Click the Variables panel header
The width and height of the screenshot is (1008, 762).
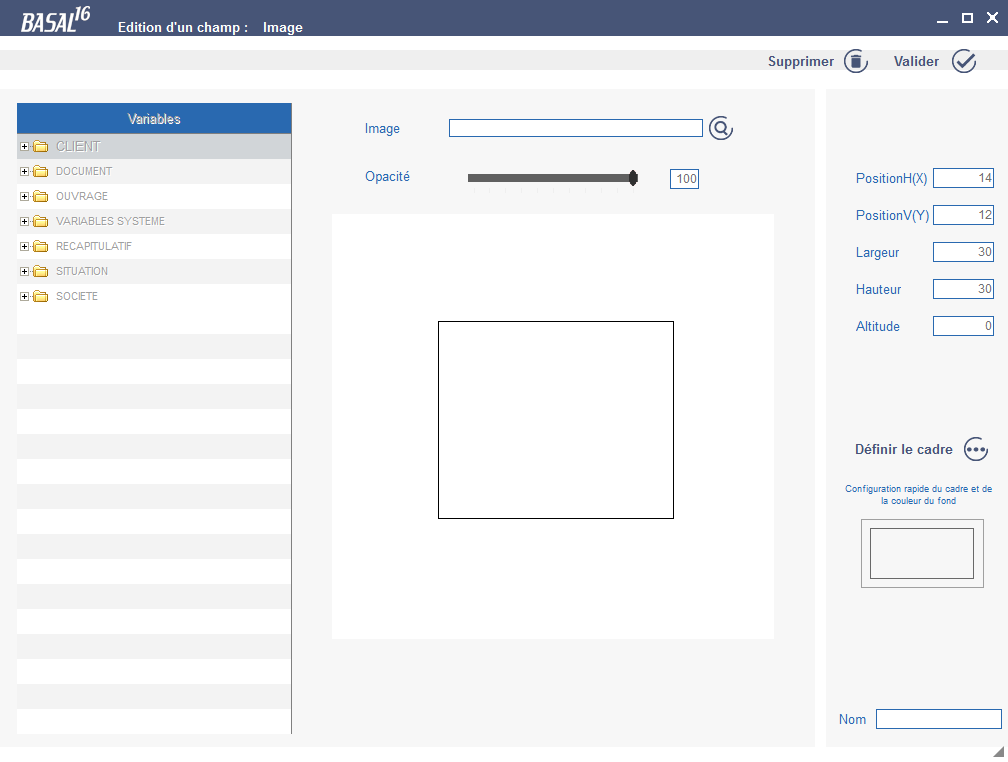point(154,119)
